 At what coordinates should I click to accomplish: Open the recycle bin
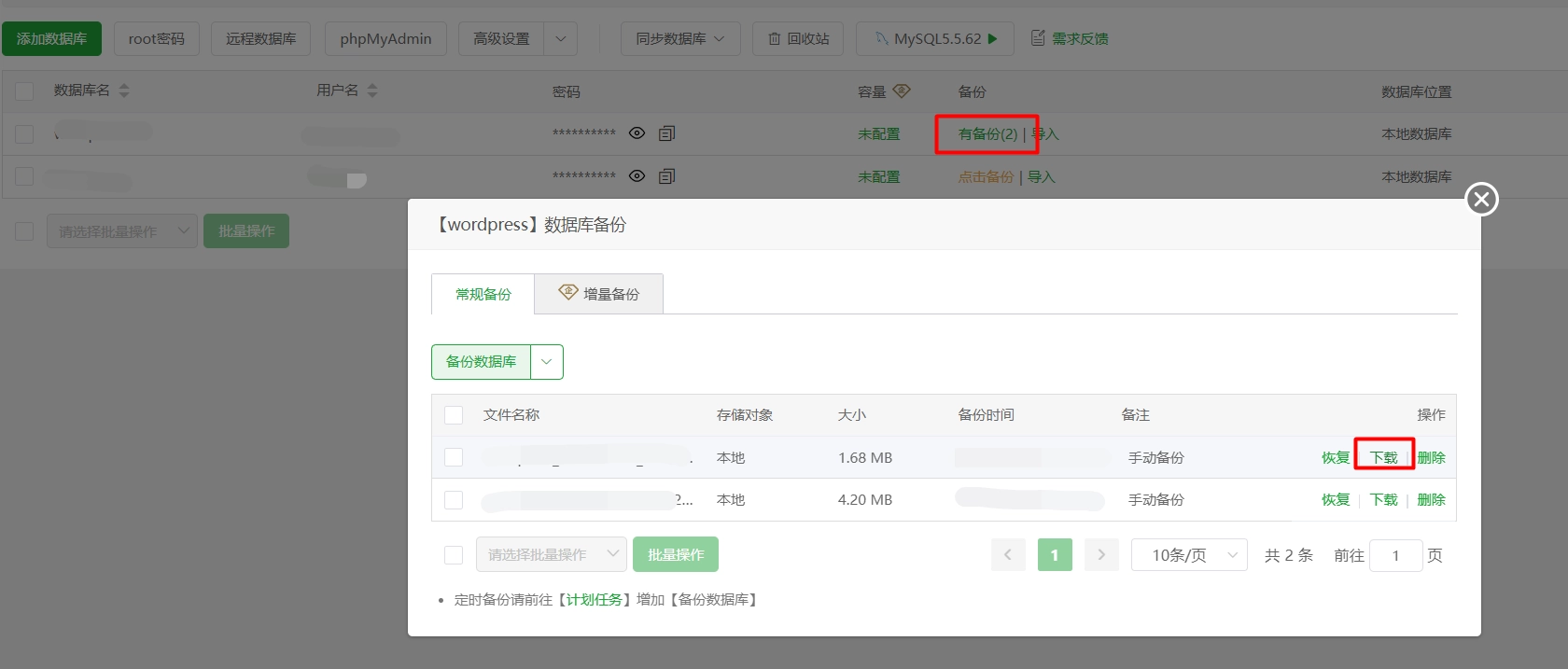(798, 38)
